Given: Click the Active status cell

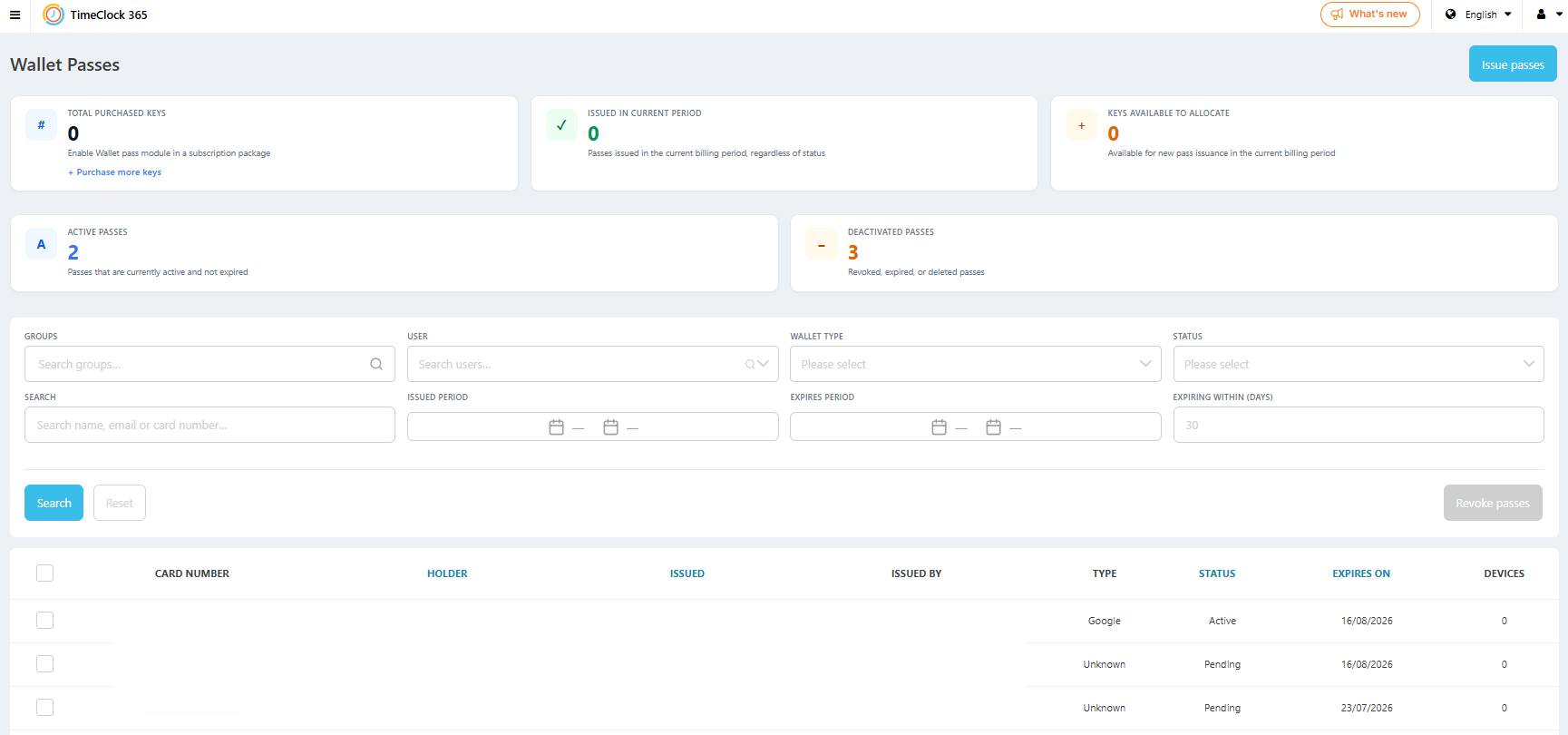Looking at the screenshot, I should 1222,621.
